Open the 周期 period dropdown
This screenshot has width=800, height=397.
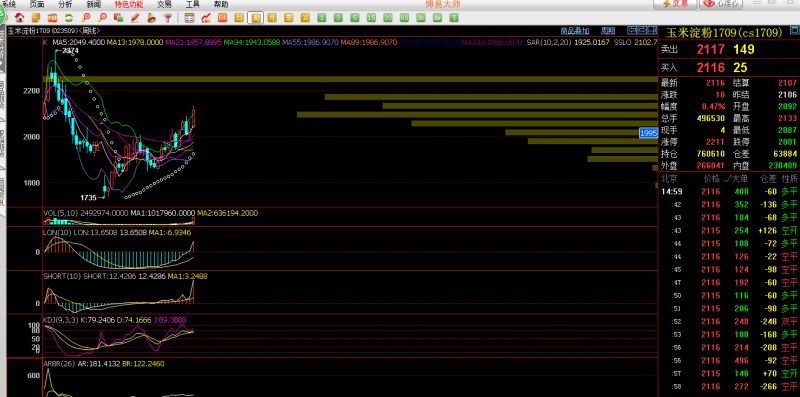tap(608, 31)
